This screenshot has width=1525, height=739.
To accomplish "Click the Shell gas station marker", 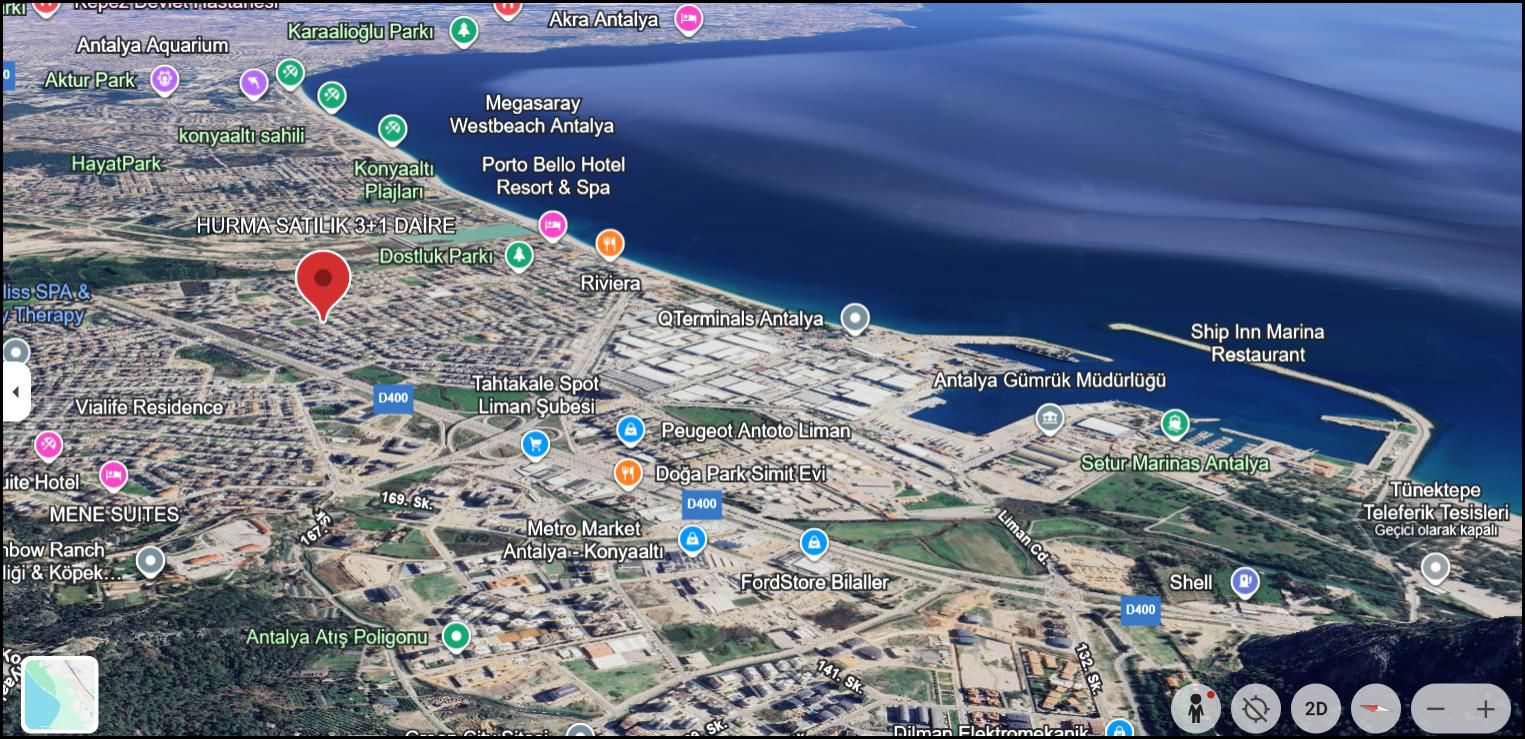I will [x=1245, y=581].
